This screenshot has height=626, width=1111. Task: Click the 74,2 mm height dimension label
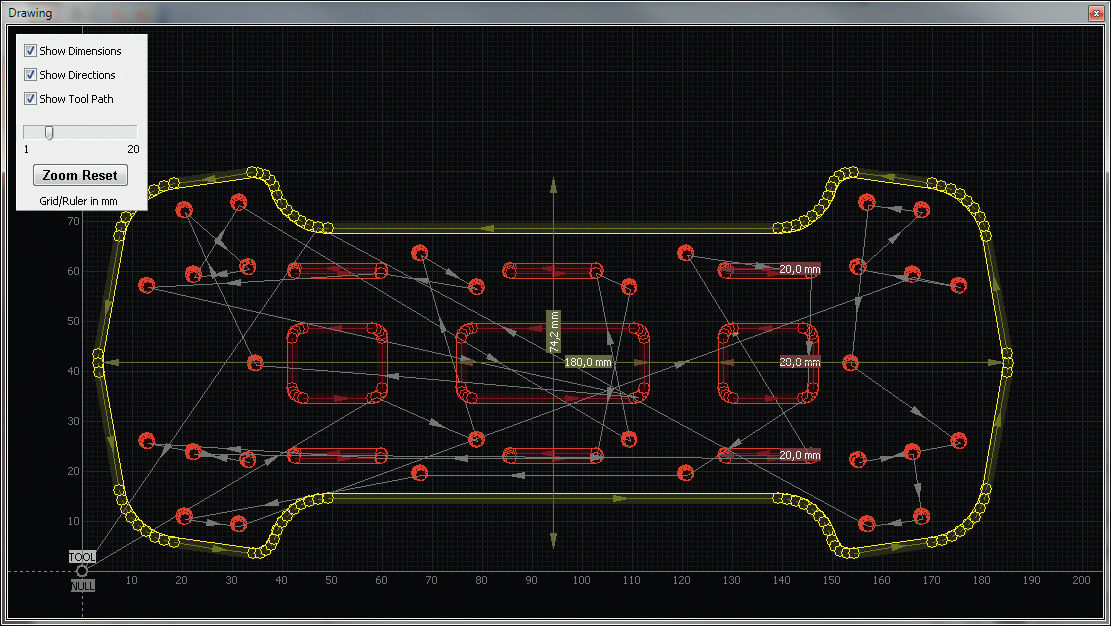point(553,331)
